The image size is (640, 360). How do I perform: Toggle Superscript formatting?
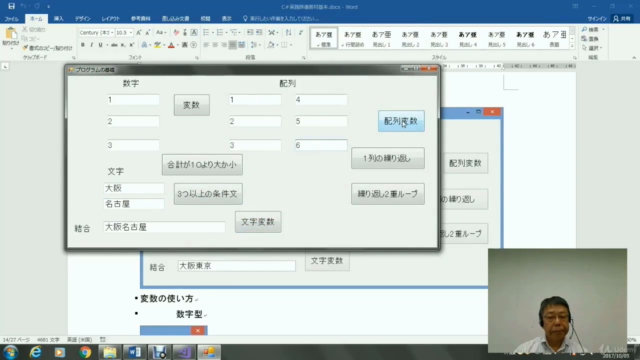click(x=131, y=45)
